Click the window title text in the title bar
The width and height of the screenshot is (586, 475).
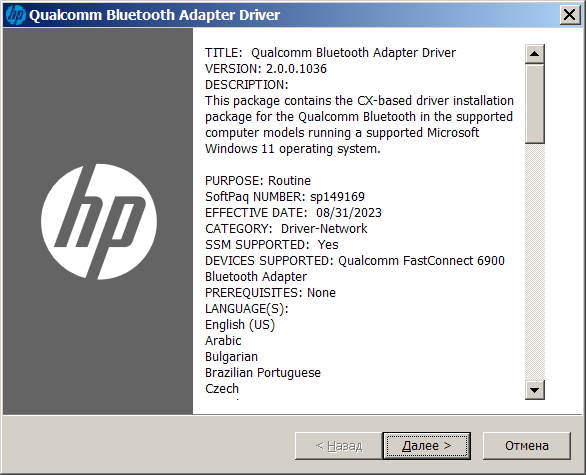(154, 15)
